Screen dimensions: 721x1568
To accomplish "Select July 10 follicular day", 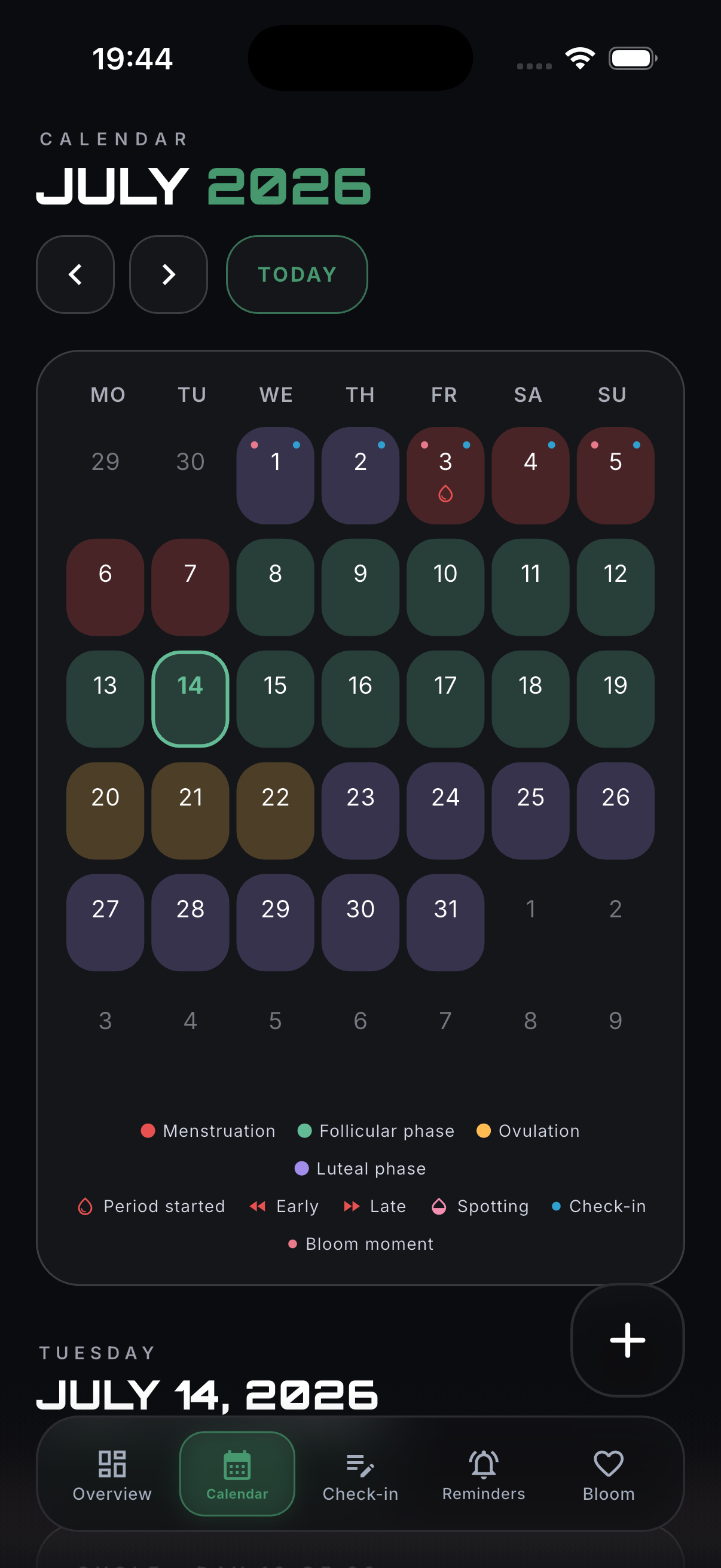I will [445, 587].
